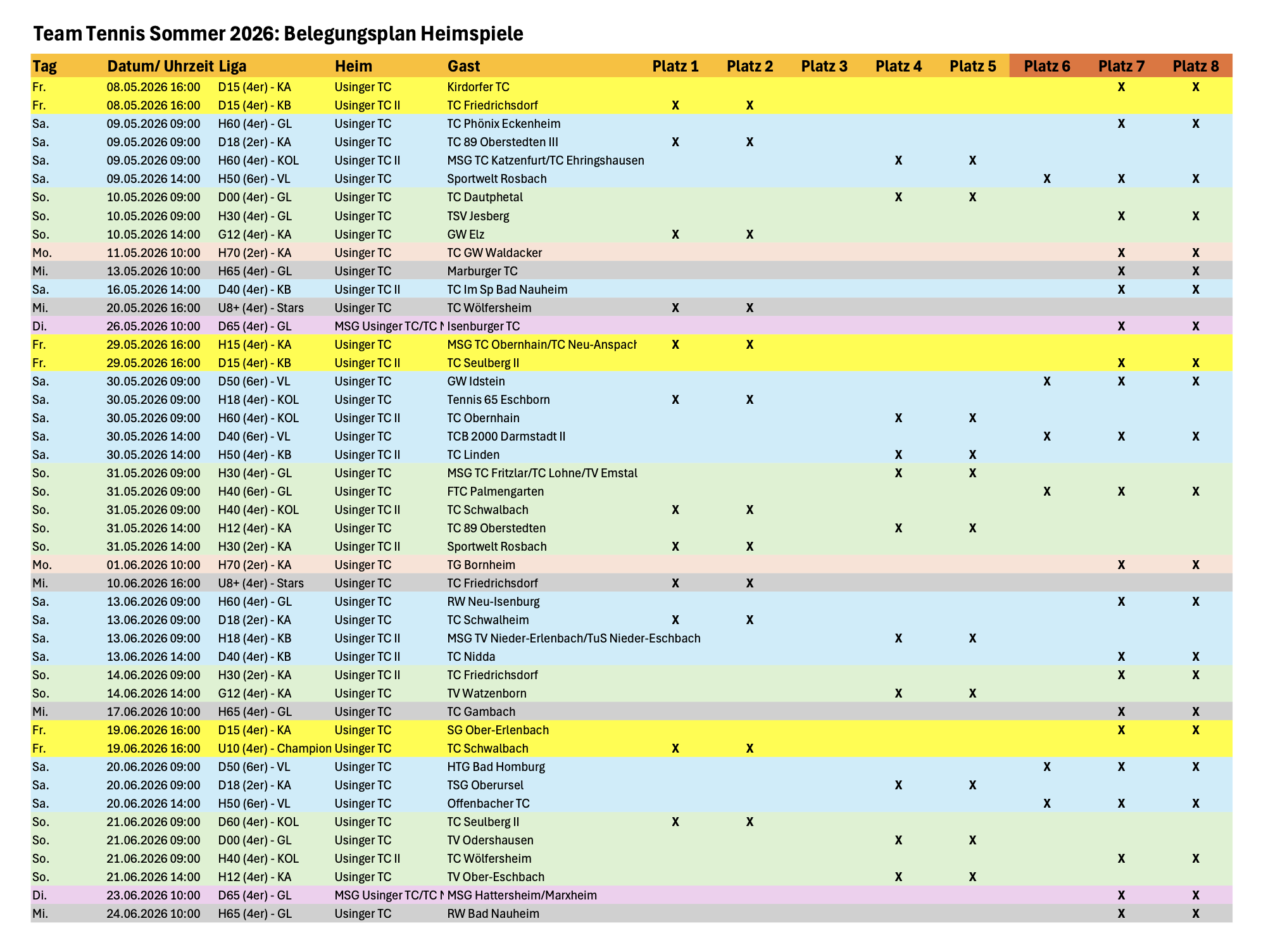1261x952 pixels.
Task: Click guest cell 'TG Bornheim'
Action: click(481, 565)
